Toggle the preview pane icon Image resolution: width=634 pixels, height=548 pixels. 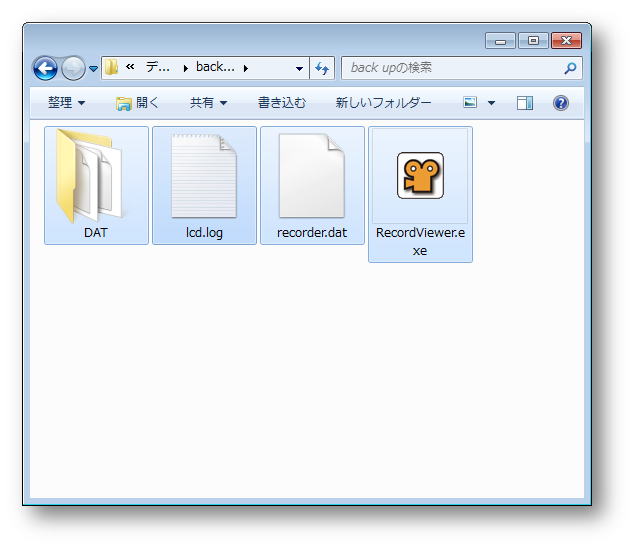coord(525,103)
